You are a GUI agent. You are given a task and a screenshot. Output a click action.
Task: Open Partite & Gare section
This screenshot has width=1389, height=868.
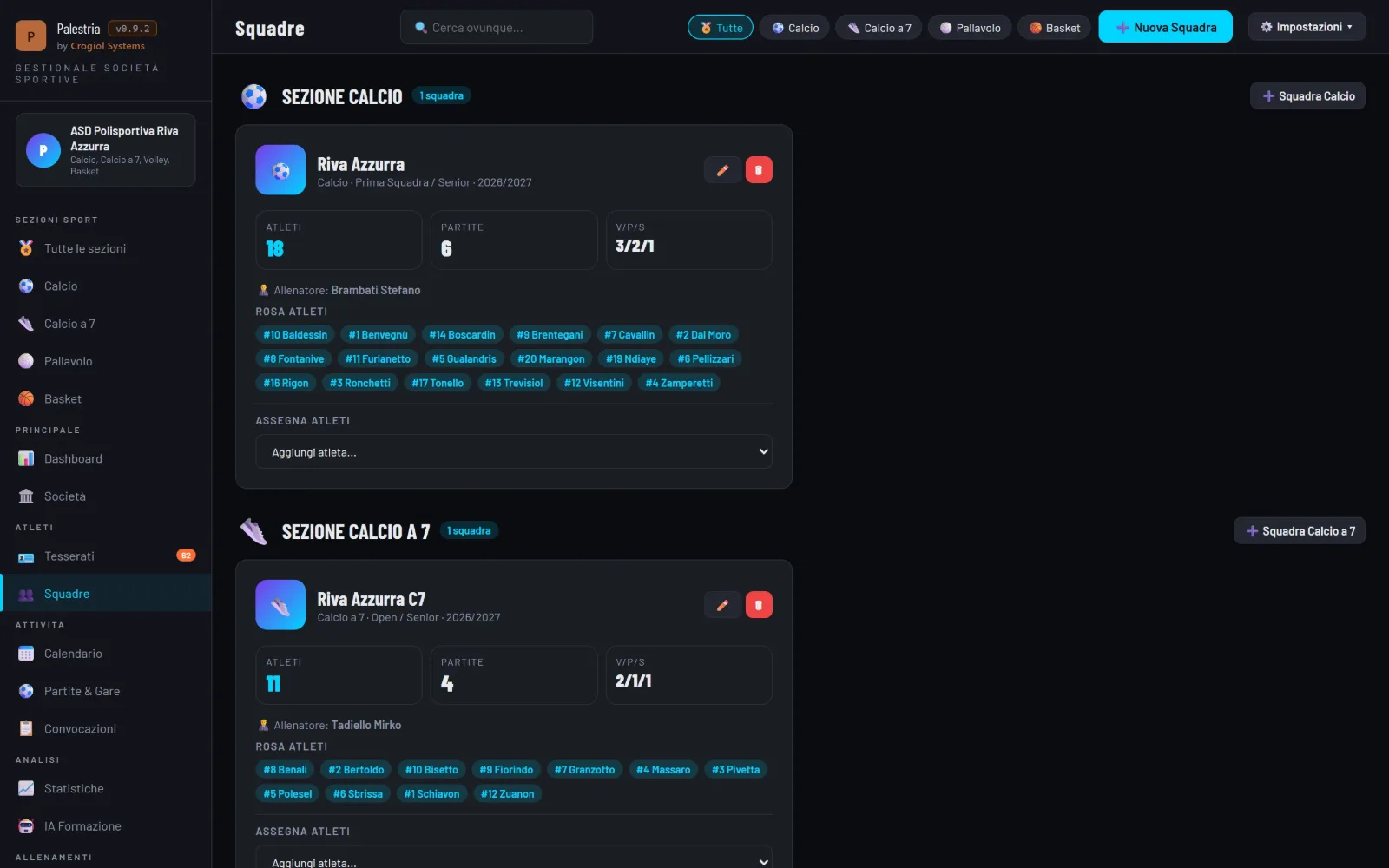point(106,691)
